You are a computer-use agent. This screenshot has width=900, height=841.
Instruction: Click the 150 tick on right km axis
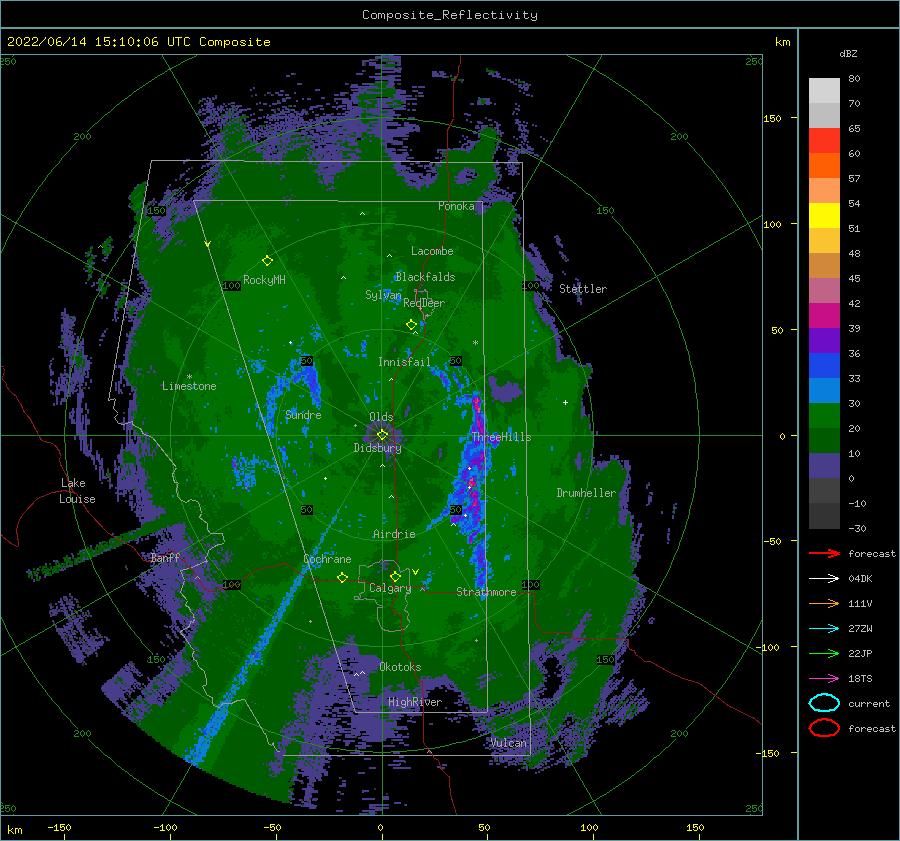pos(773,118)
